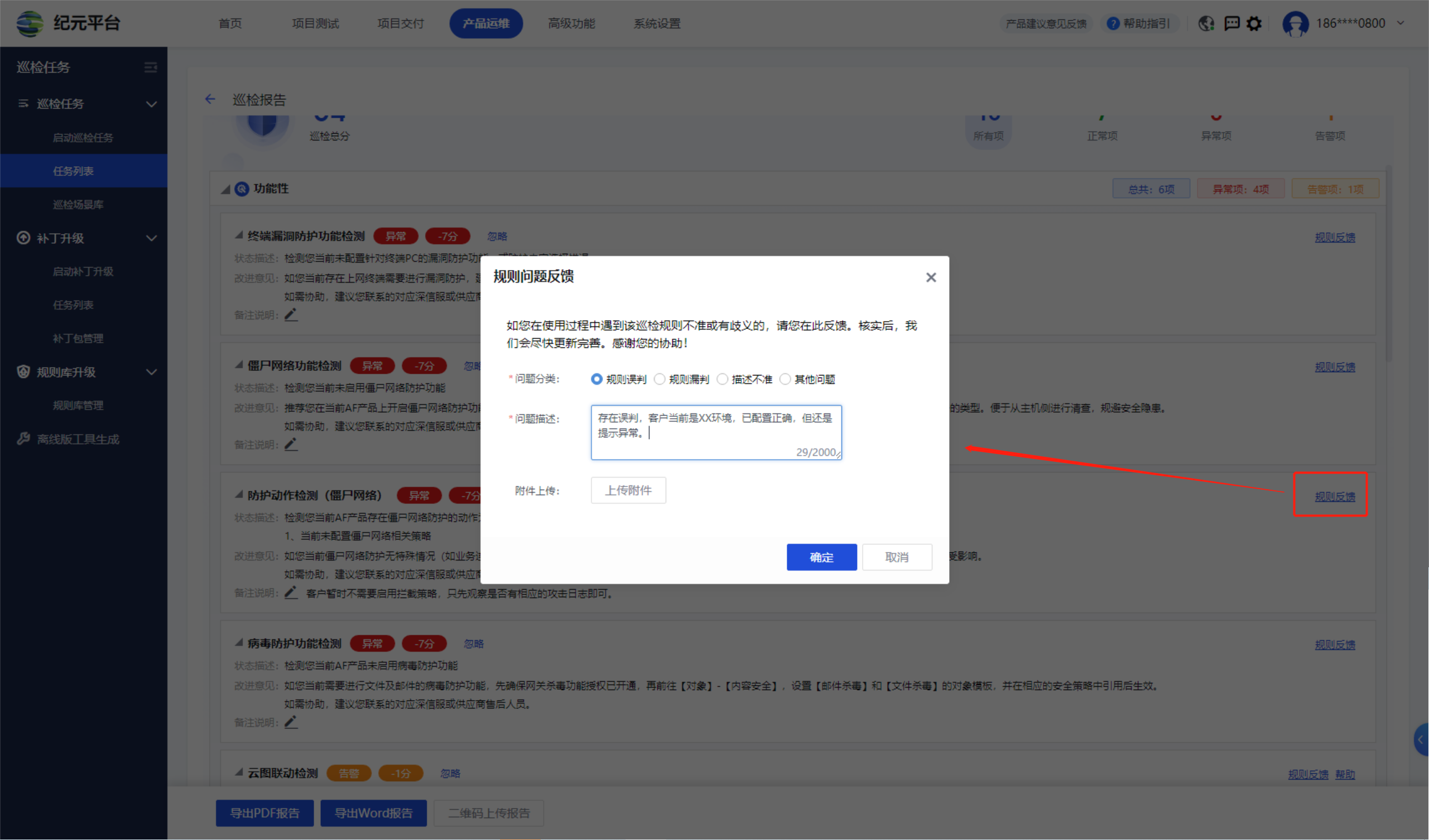Click pencil edit icon under 终端漏洞防护功能检测

point(291,315)
